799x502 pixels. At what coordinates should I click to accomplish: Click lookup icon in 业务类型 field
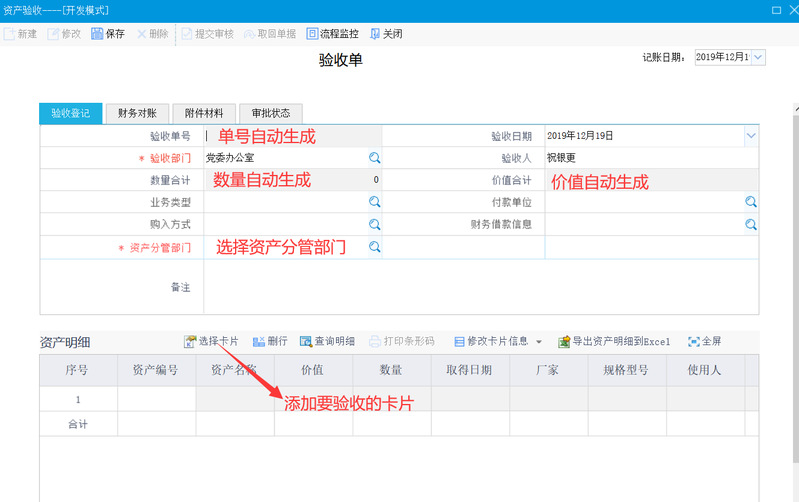[374, 202]
